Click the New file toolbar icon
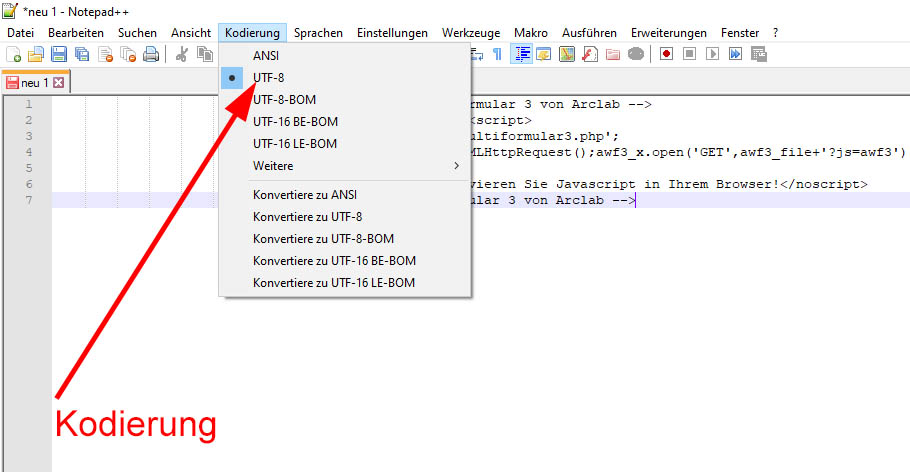Screen dimensions: 910x472 pyautogui.click(x=14, y=54)
